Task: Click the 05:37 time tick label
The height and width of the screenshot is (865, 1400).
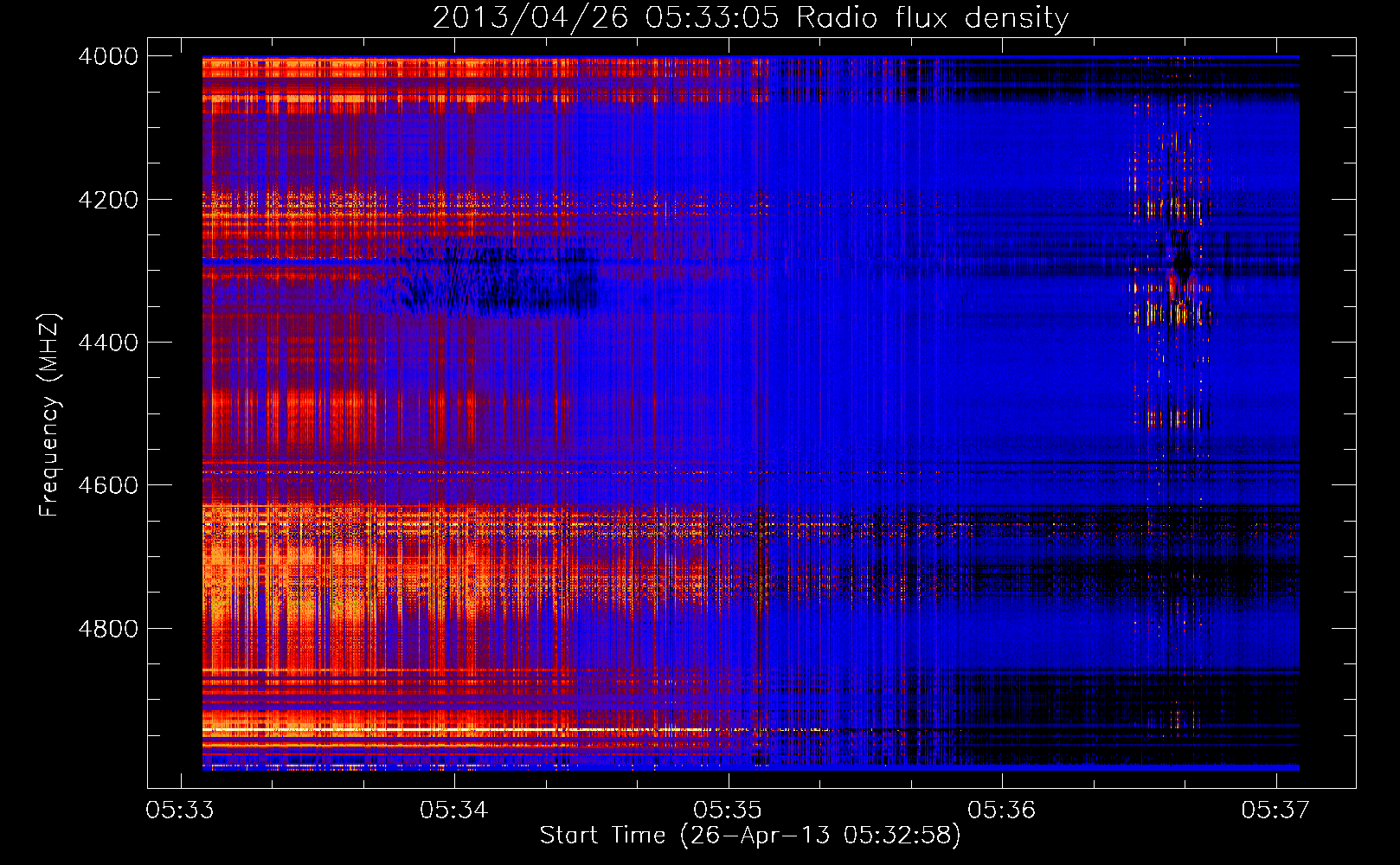Action: click(x=1275, y=810)
